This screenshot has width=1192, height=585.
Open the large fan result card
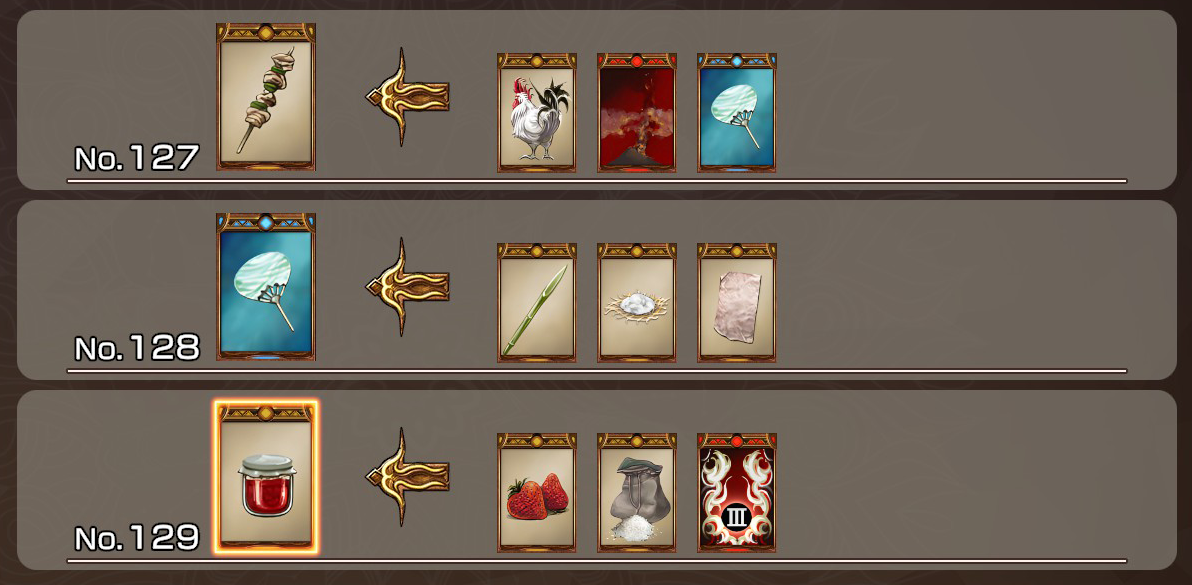pyautogui.click(x=266, y=286)
